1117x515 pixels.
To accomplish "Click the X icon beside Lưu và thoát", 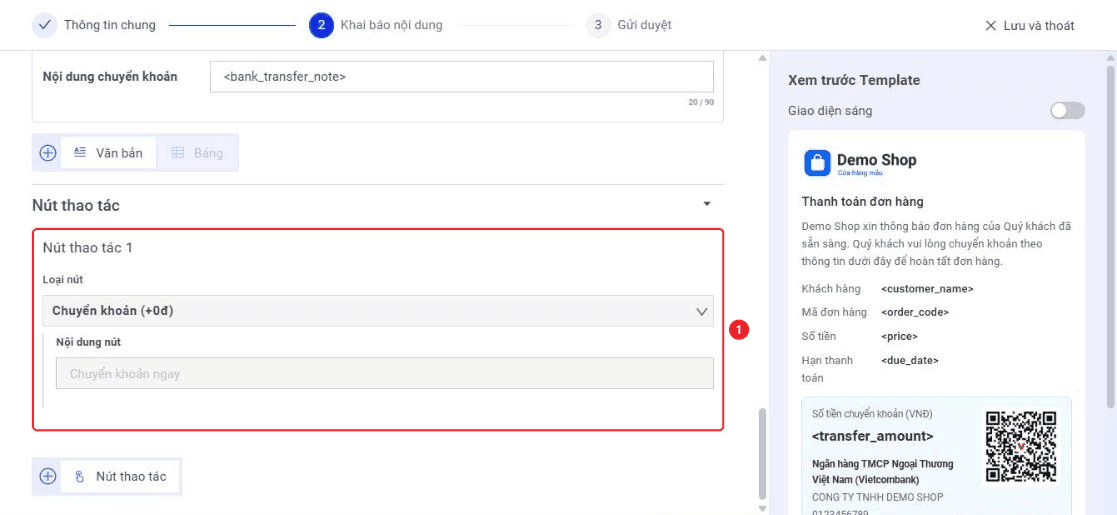I will coord(990,26).
